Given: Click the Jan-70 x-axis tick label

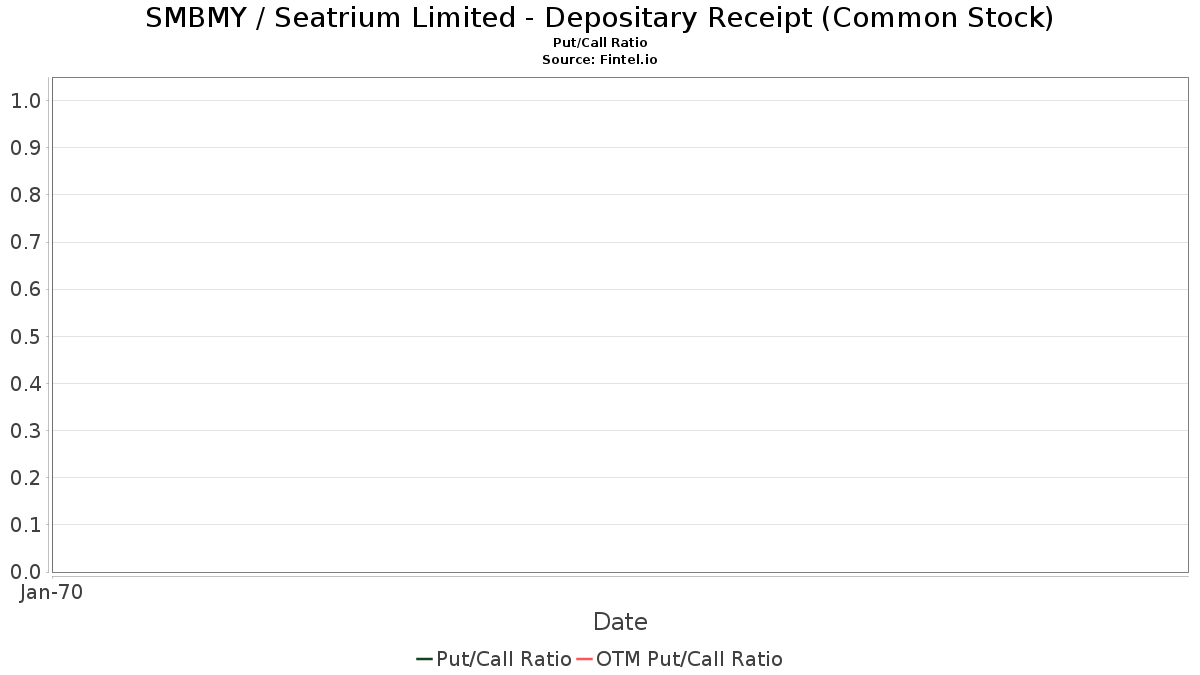Looking at the screenshot, I should click(x=52, y=592).
